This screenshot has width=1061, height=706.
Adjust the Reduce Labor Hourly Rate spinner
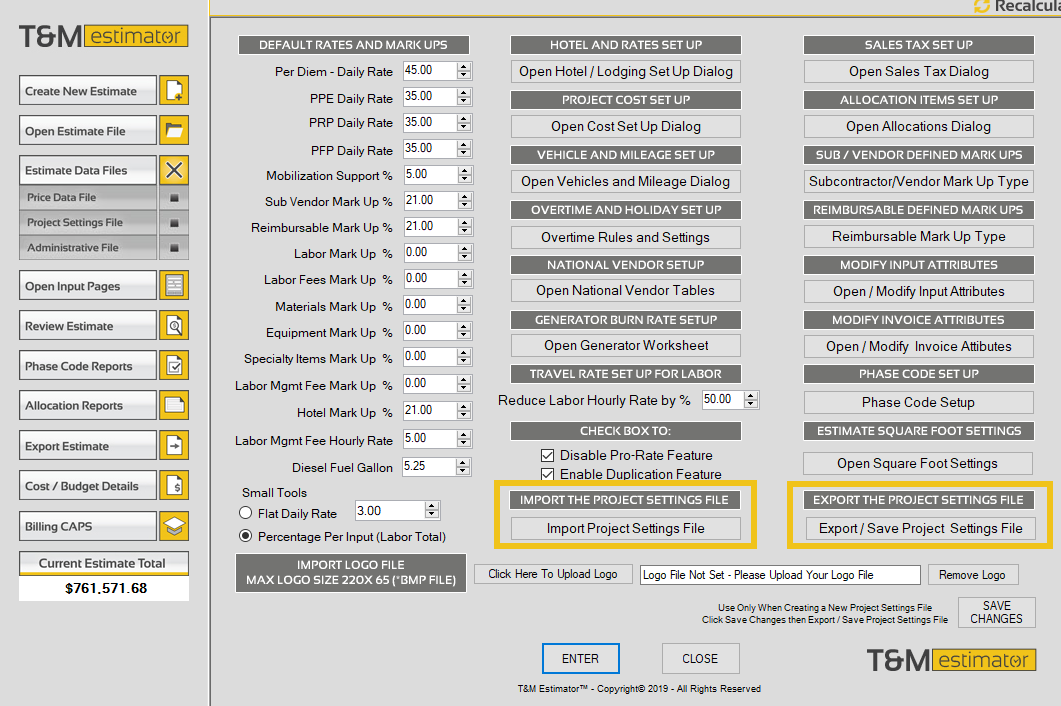pyautogui.click(x=750, y=400)
